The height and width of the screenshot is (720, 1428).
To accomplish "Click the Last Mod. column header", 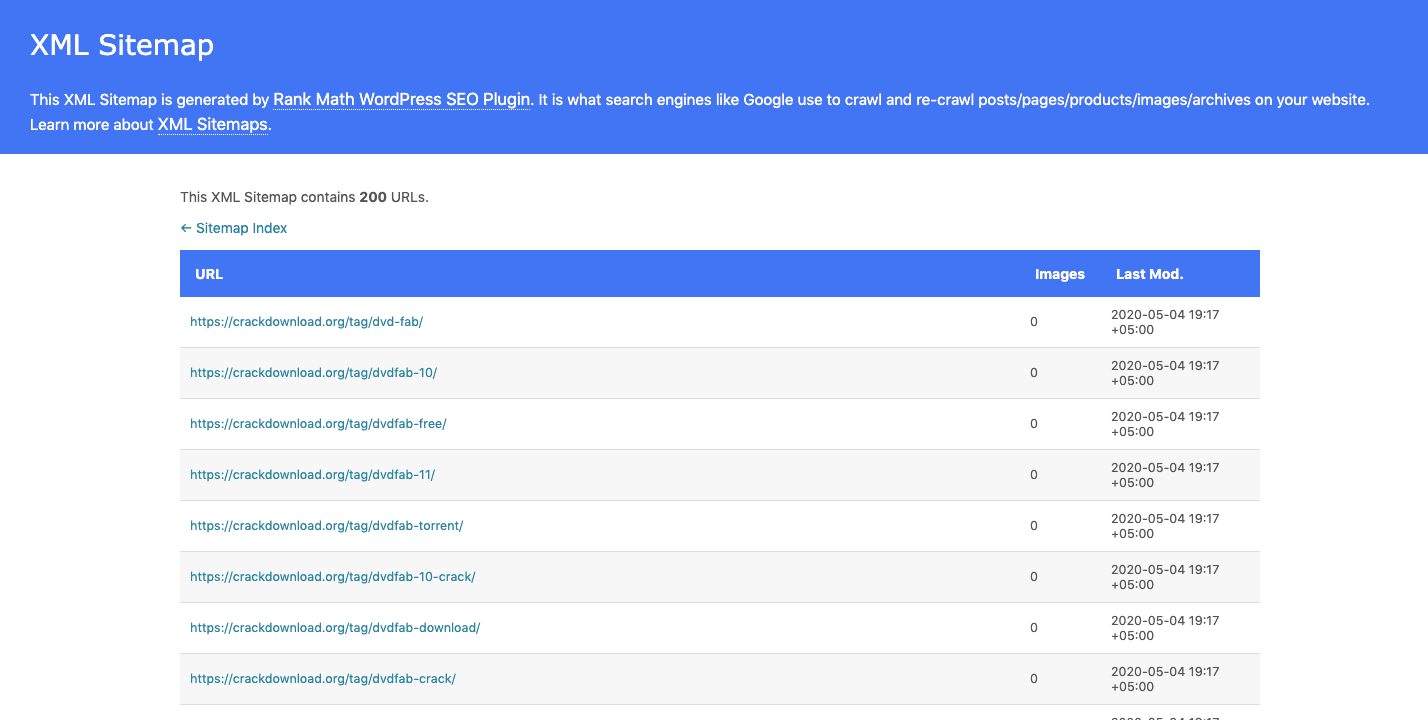I will tap(1149, 274).
